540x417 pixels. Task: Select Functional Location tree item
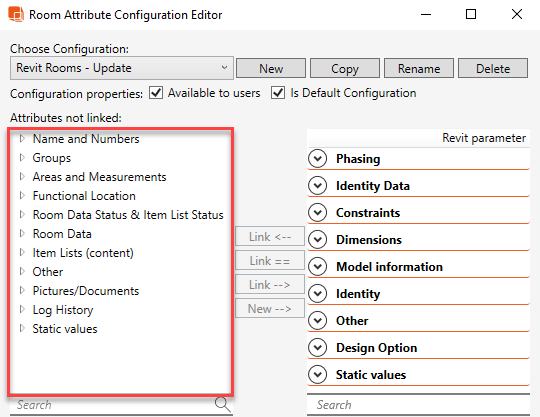[84, 196]
